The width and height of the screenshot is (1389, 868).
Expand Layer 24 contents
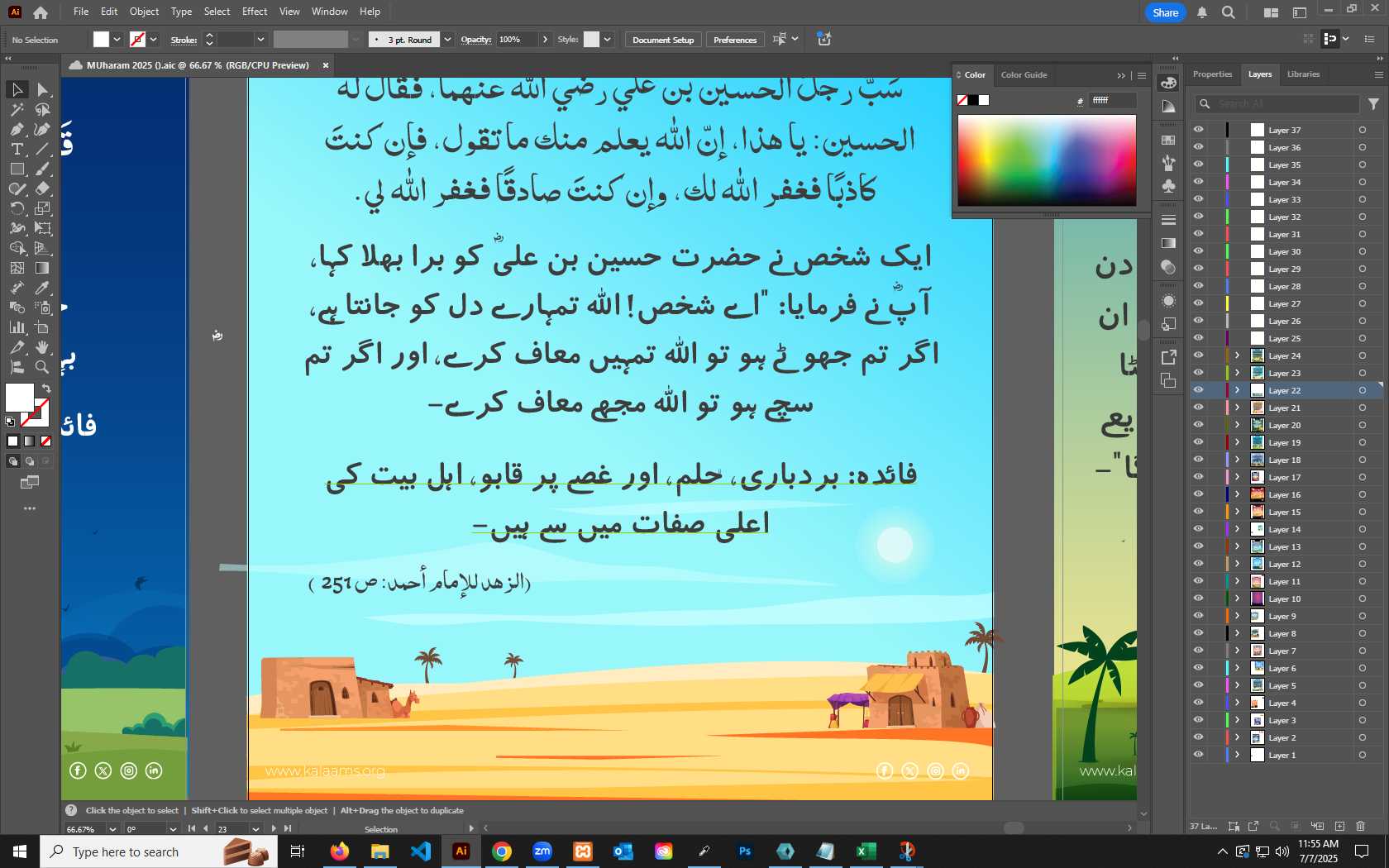point(1238,355)
